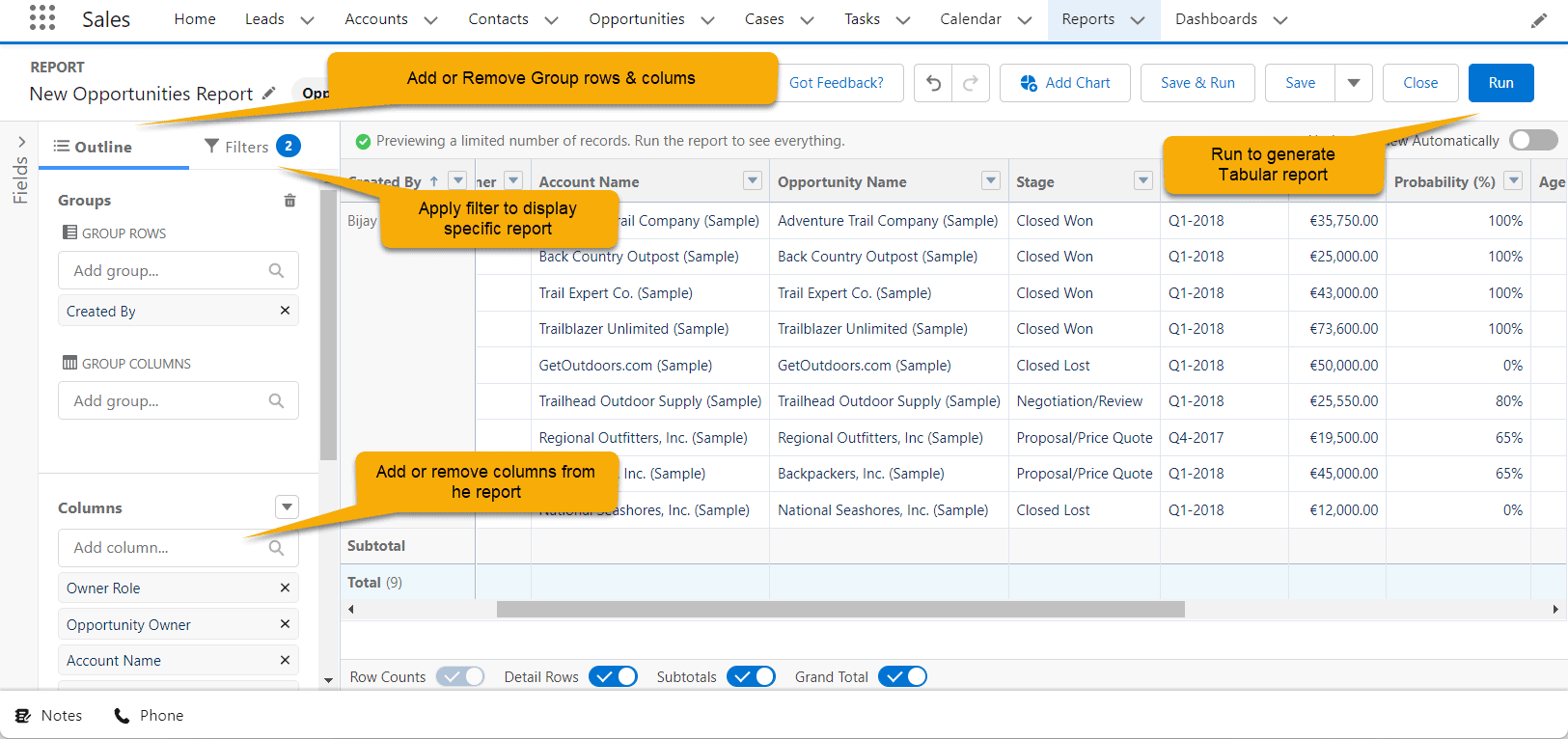Open Dashboards tab dropdown chevron

tap(1280, 20)
